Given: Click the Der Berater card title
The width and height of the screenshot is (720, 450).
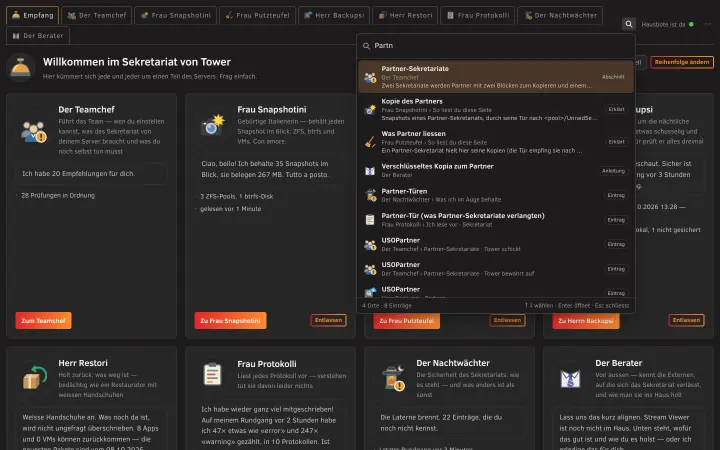Looking at the screenshot, I should point(619,363).
